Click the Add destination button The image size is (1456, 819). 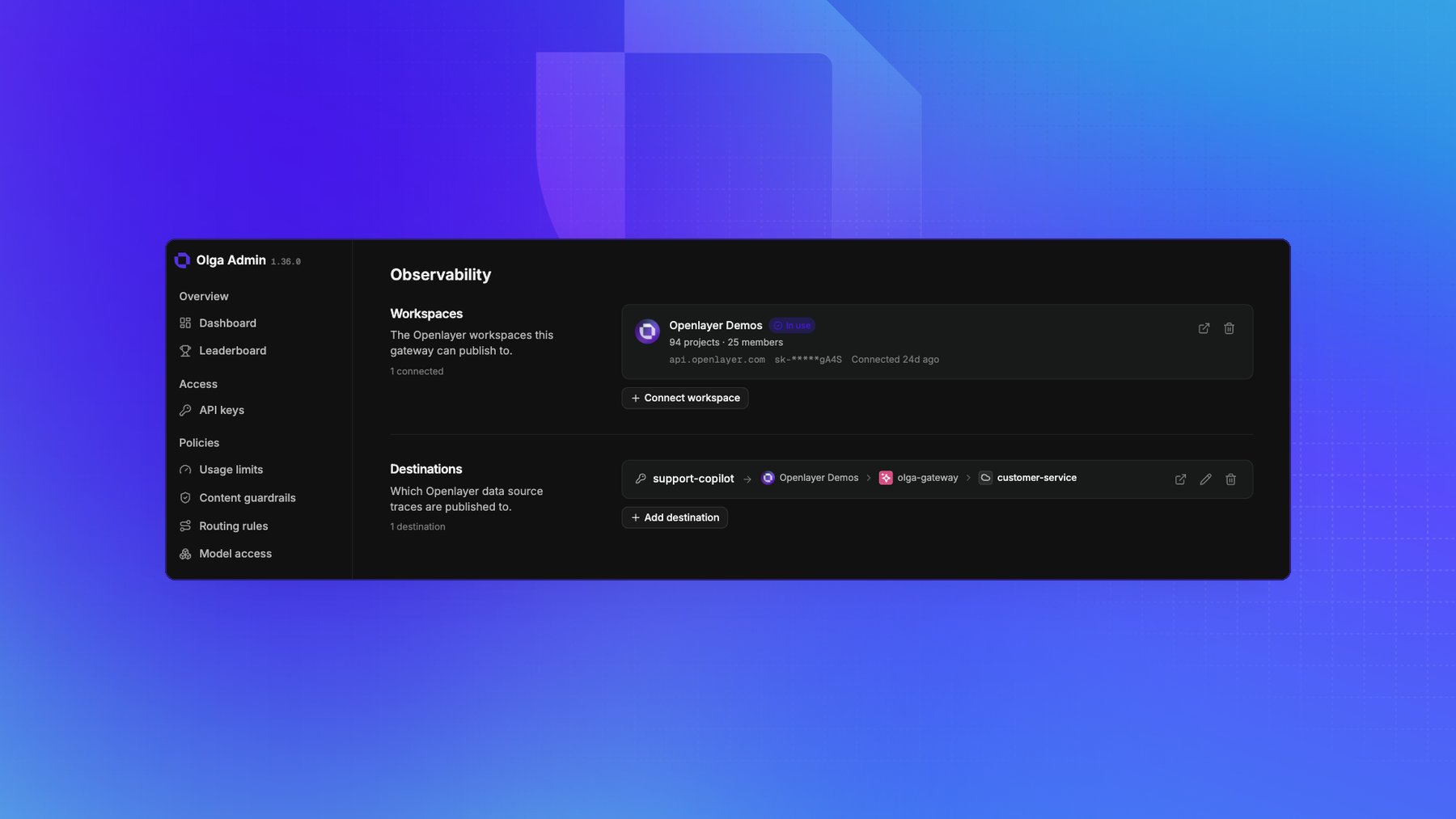pyautogui.click(x=675, y=517)
